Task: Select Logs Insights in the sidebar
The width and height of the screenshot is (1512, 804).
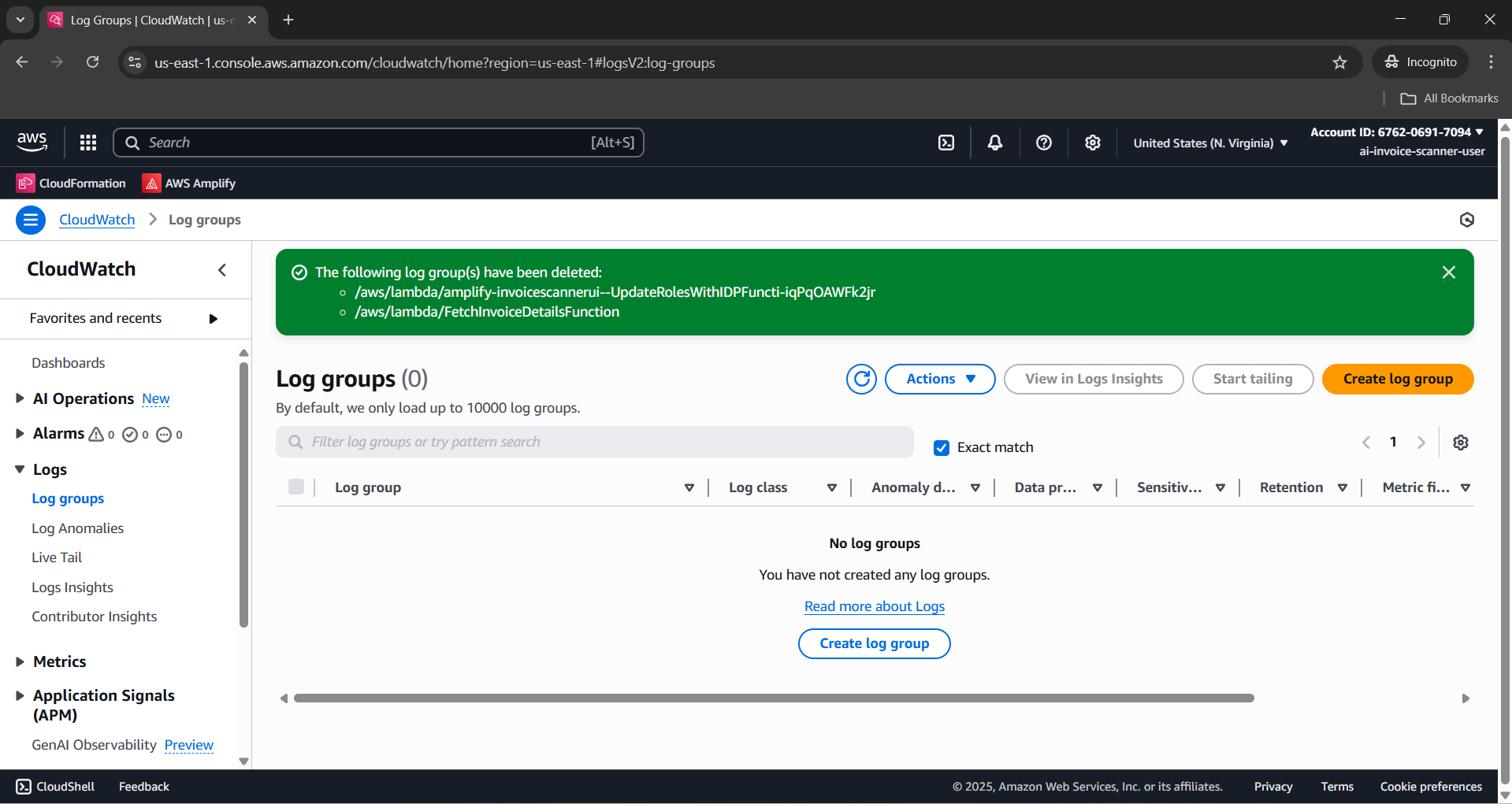Action: tap(72, 587)
